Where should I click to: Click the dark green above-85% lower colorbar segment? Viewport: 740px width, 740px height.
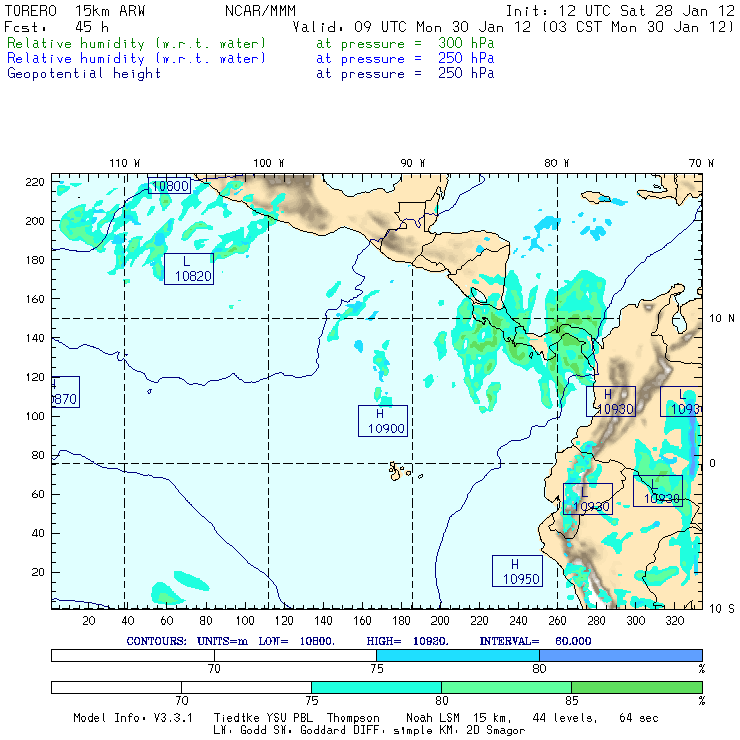pos(637,687)
